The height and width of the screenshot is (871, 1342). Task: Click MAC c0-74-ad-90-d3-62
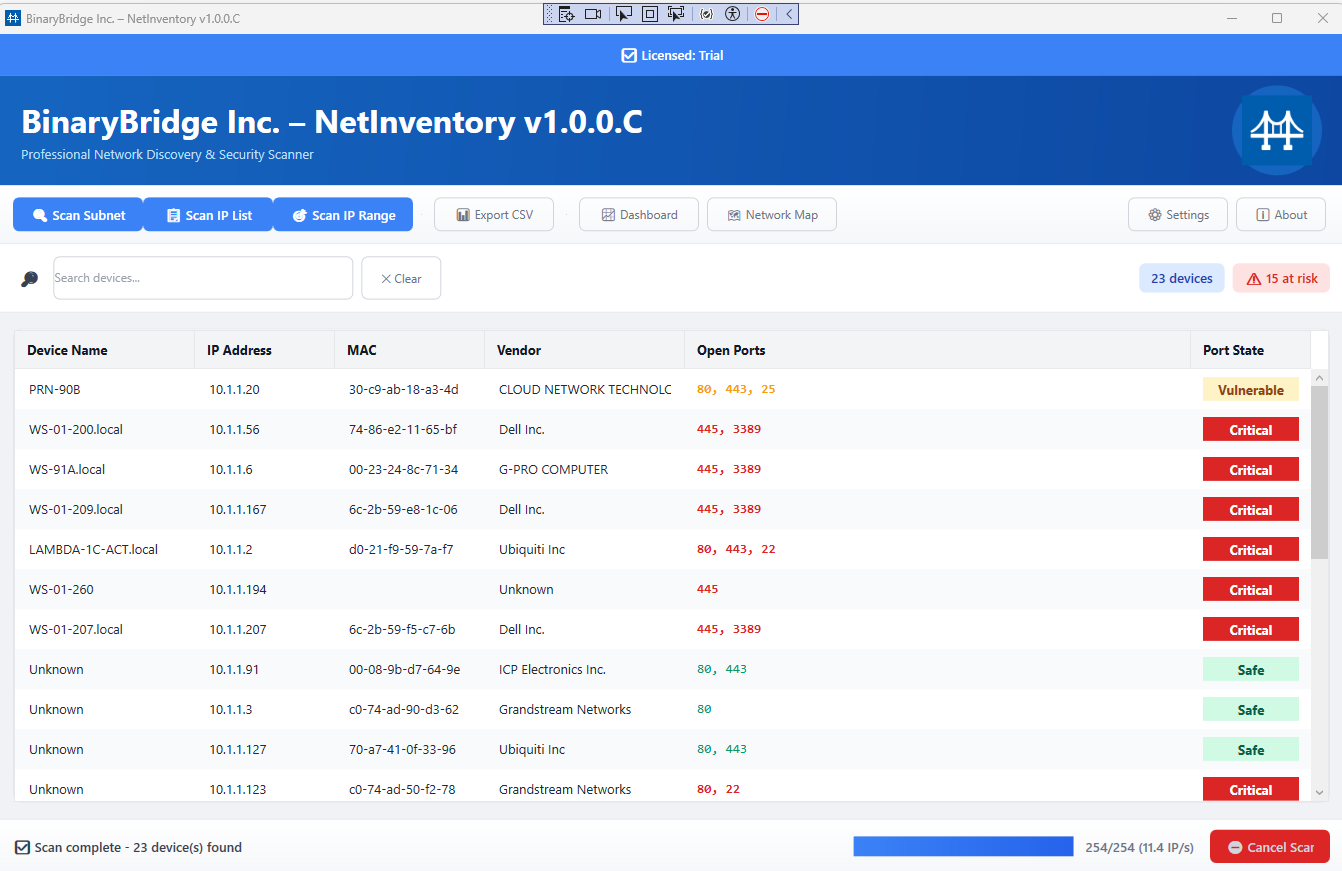404,710
